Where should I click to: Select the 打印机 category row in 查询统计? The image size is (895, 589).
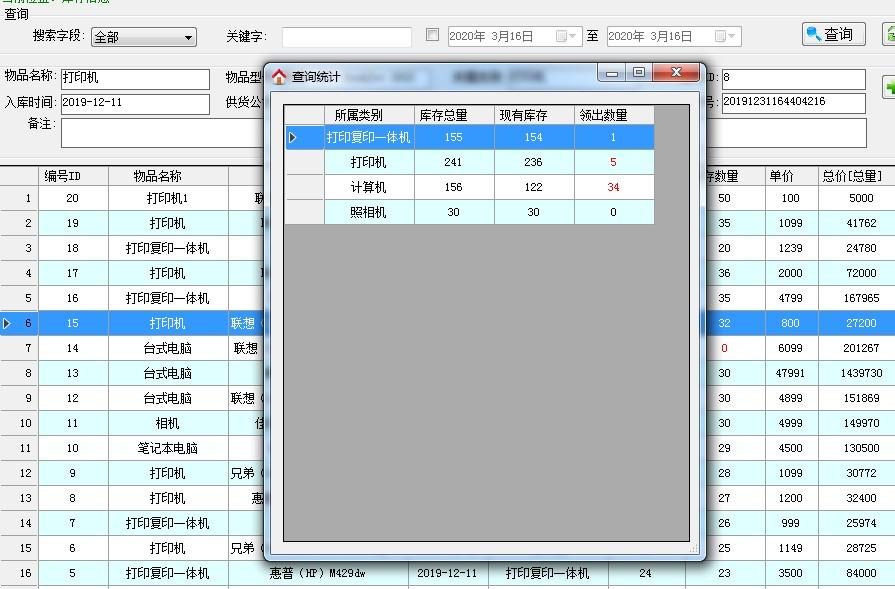point(469,162)
